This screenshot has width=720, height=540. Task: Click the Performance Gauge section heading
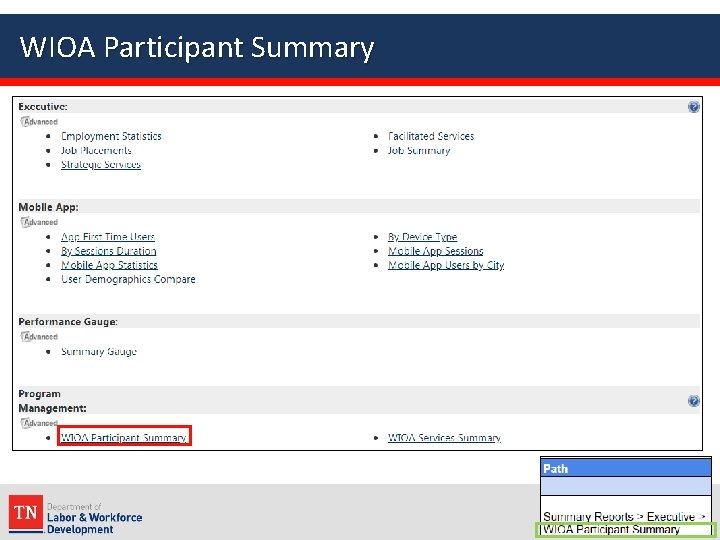tap(68, 322)
